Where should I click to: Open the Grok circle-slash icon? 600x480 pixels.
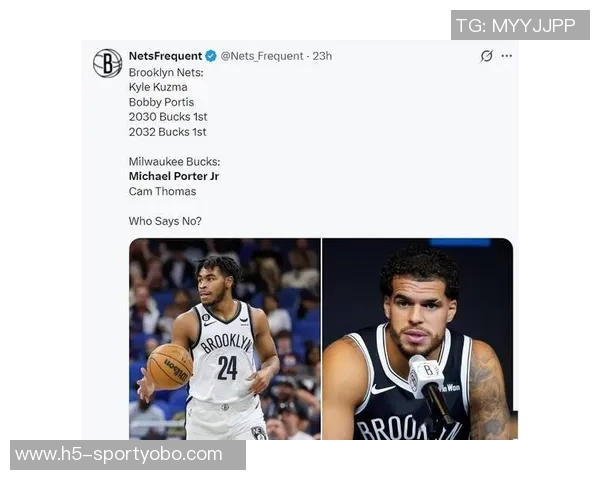486,56
